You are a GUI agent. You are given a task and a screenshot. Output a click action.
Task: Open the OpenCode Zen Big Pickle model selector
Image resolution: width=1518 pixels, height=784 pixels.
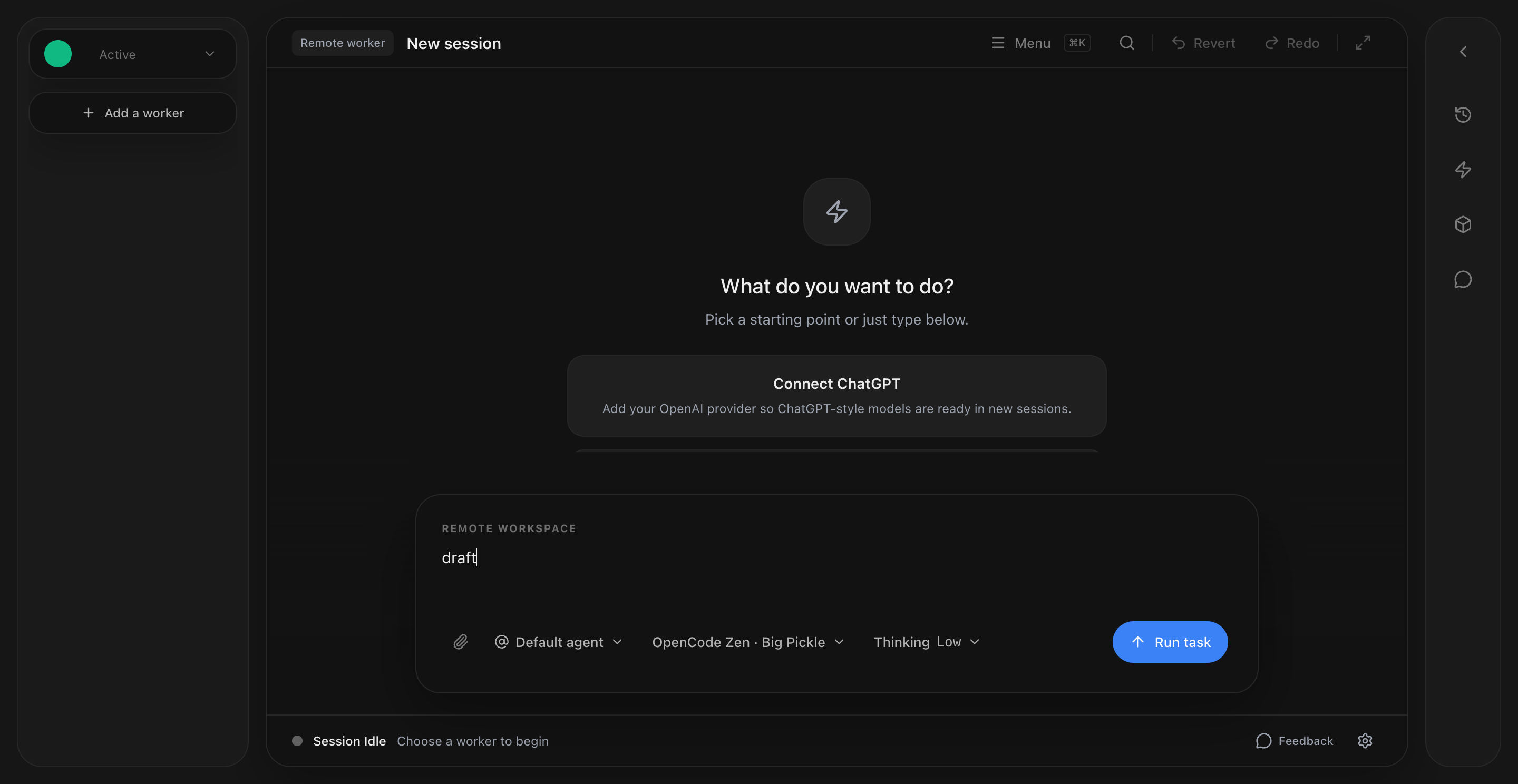[747, 641]
